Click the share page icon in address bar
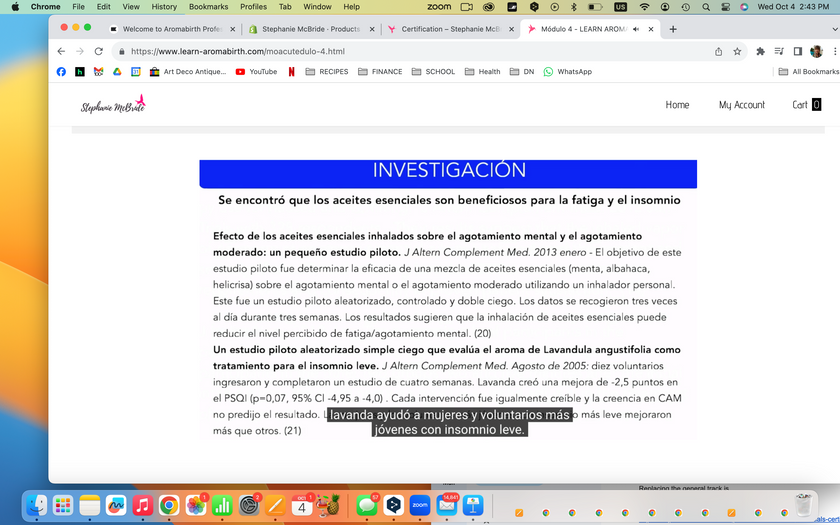840x525 pixels. pyautogui.click(x=718, y=51)
